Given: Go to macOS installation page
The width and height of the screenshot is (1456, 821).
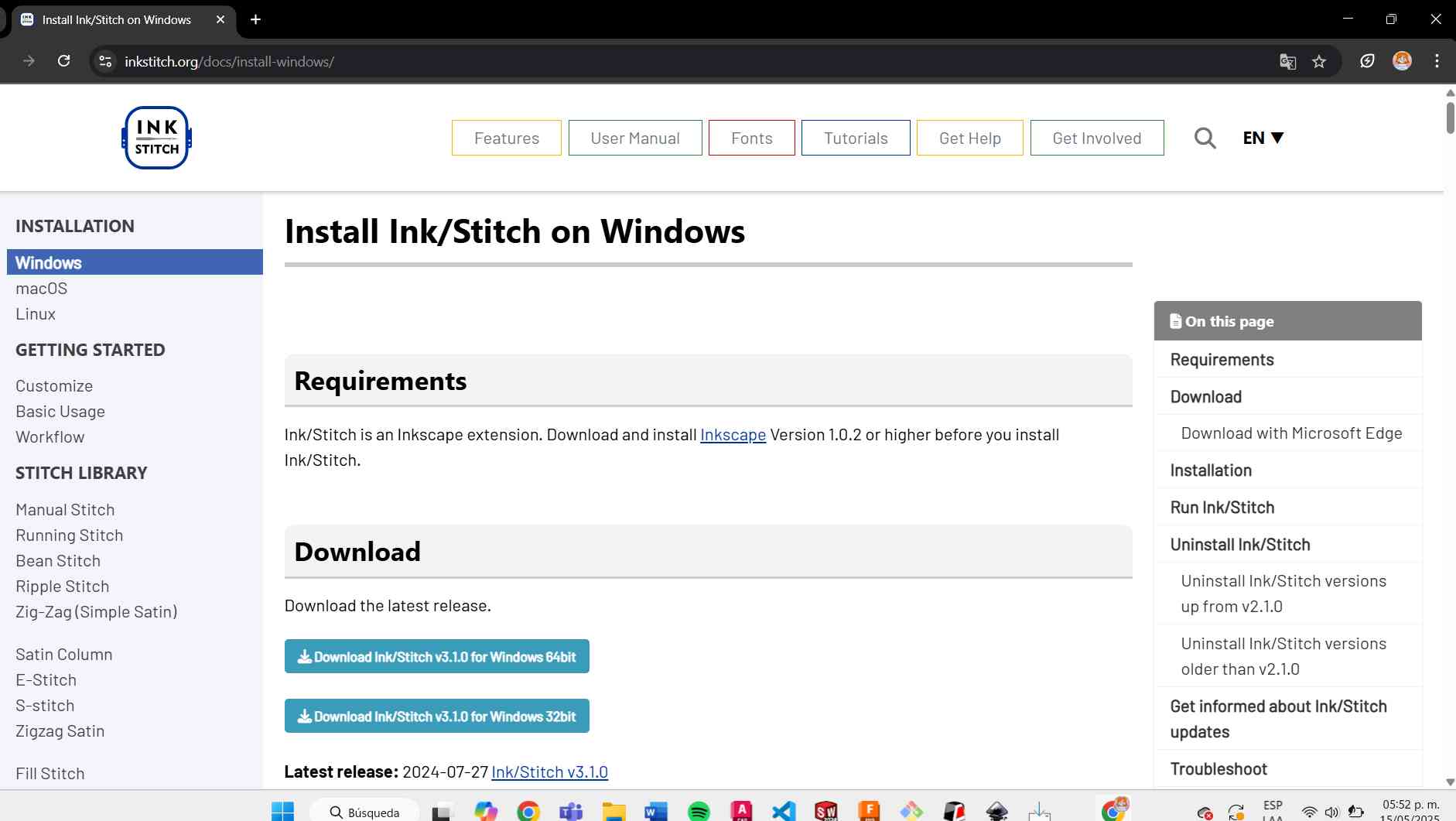Looking at the screenshot, I should [42, 289].
